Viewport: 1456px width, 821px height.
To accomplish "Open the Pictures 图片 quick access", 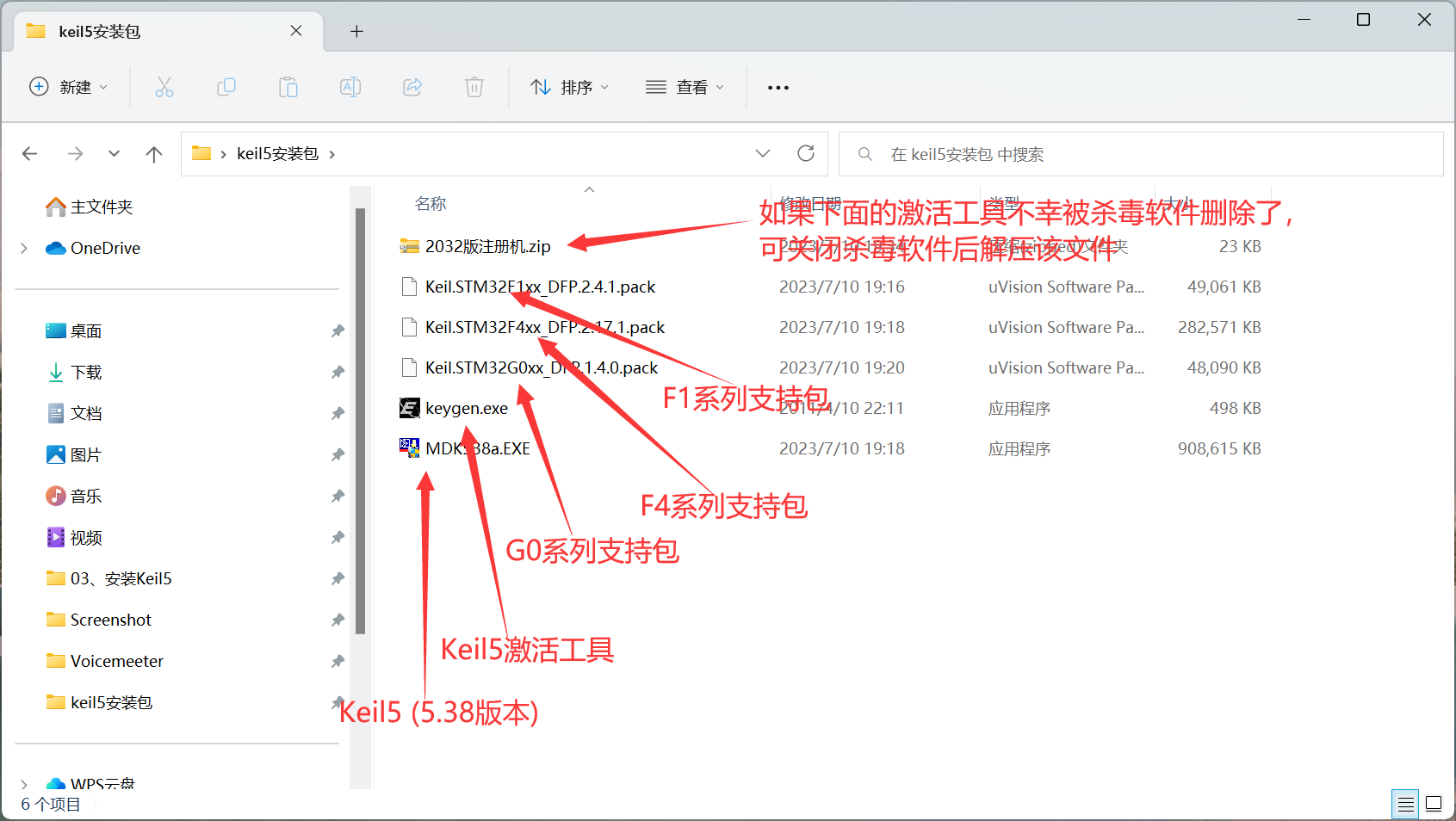I will [74, 455].
